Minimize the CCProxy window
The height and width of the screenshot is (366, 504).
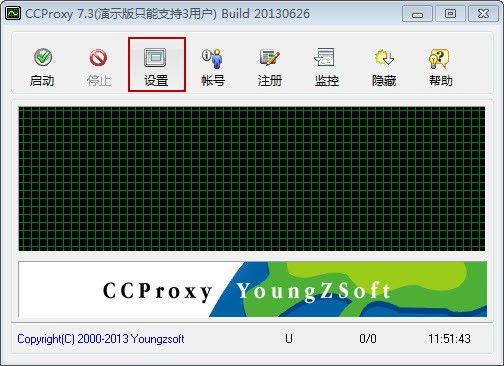(x=417, y=14)
